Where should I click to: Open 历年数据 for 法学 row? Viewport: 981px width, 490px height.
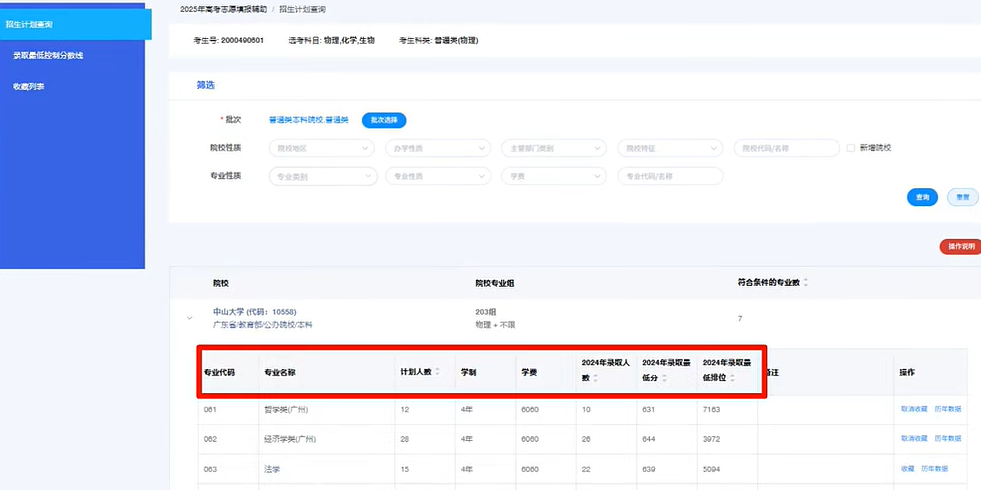[x=935, y=469]
